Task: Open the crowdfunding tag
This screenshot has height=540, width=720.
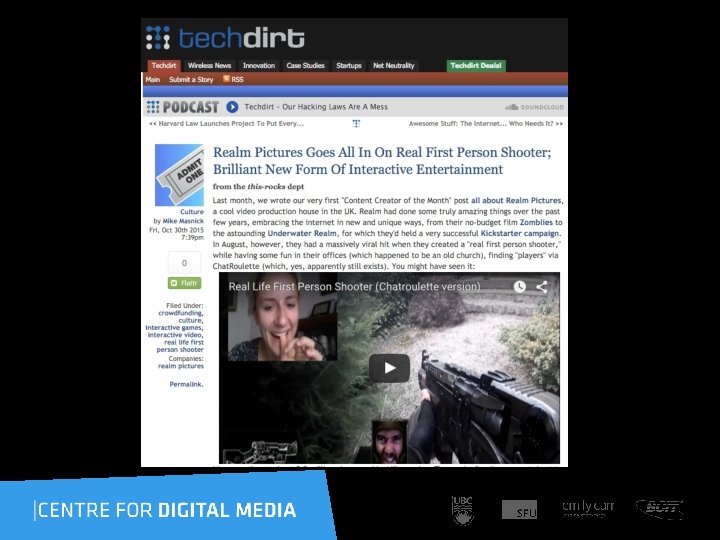Action: [180, 313]
